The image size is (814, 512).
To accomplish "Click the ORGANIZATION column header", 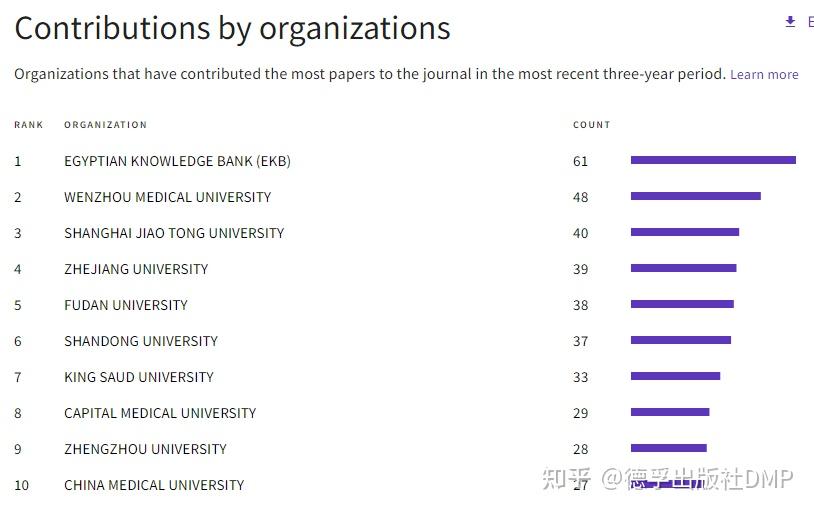I will point(105,125).
